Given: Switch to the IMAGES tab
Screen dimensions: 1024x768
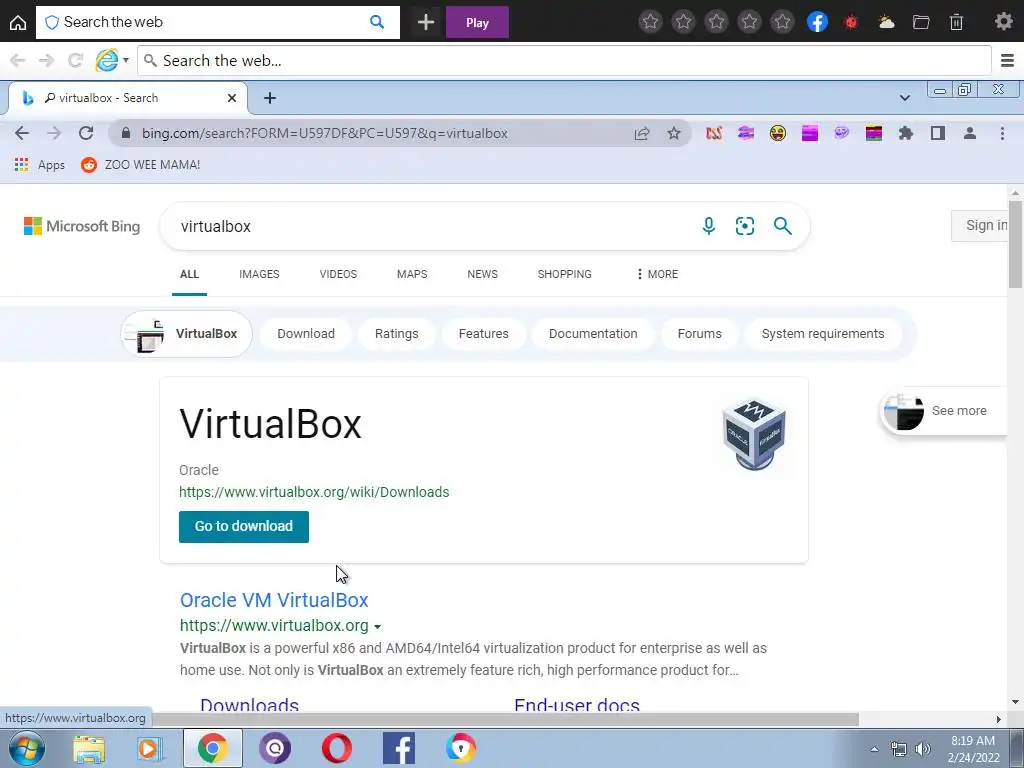Looking at the screenshot, I should tap(259, 274).
